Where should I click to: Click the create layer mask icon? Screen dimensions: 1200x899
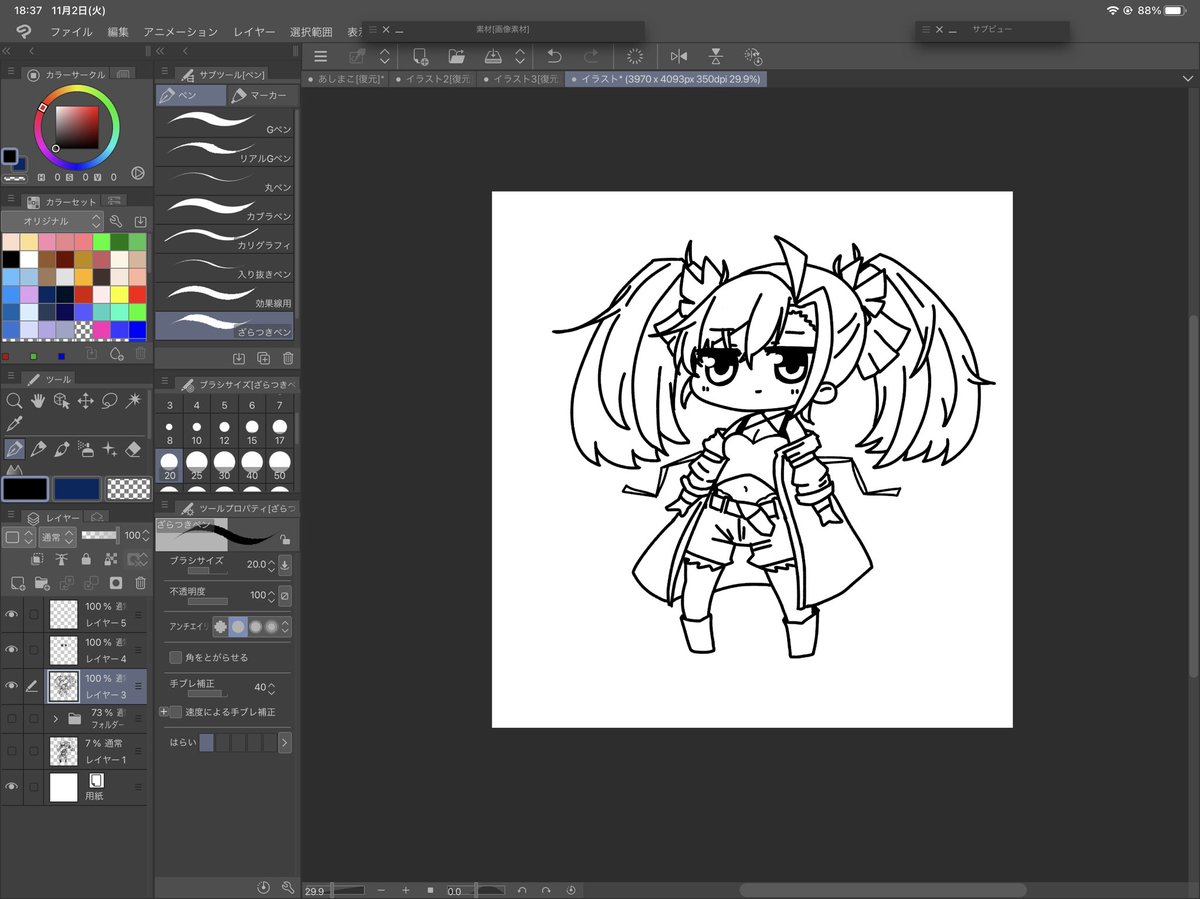[116, 583]
